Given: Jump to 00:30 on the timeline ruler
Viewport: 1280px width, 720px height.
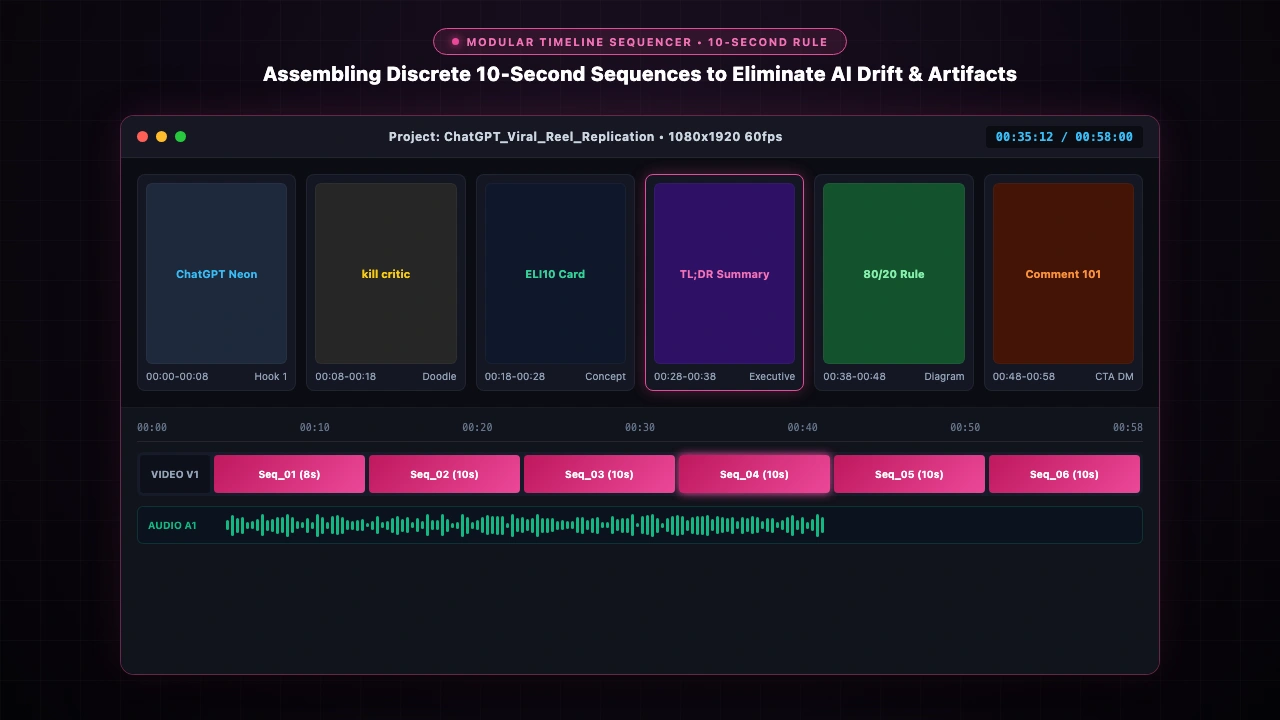Looking at the screenshot, I should (x=640, y=427).
